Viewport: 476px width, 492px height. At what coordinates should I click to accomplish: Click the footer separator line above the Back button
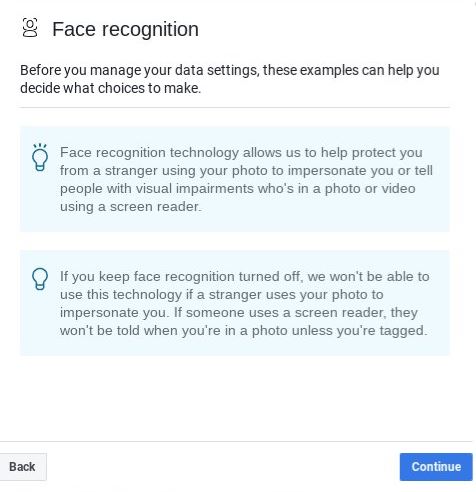point(236,441)
